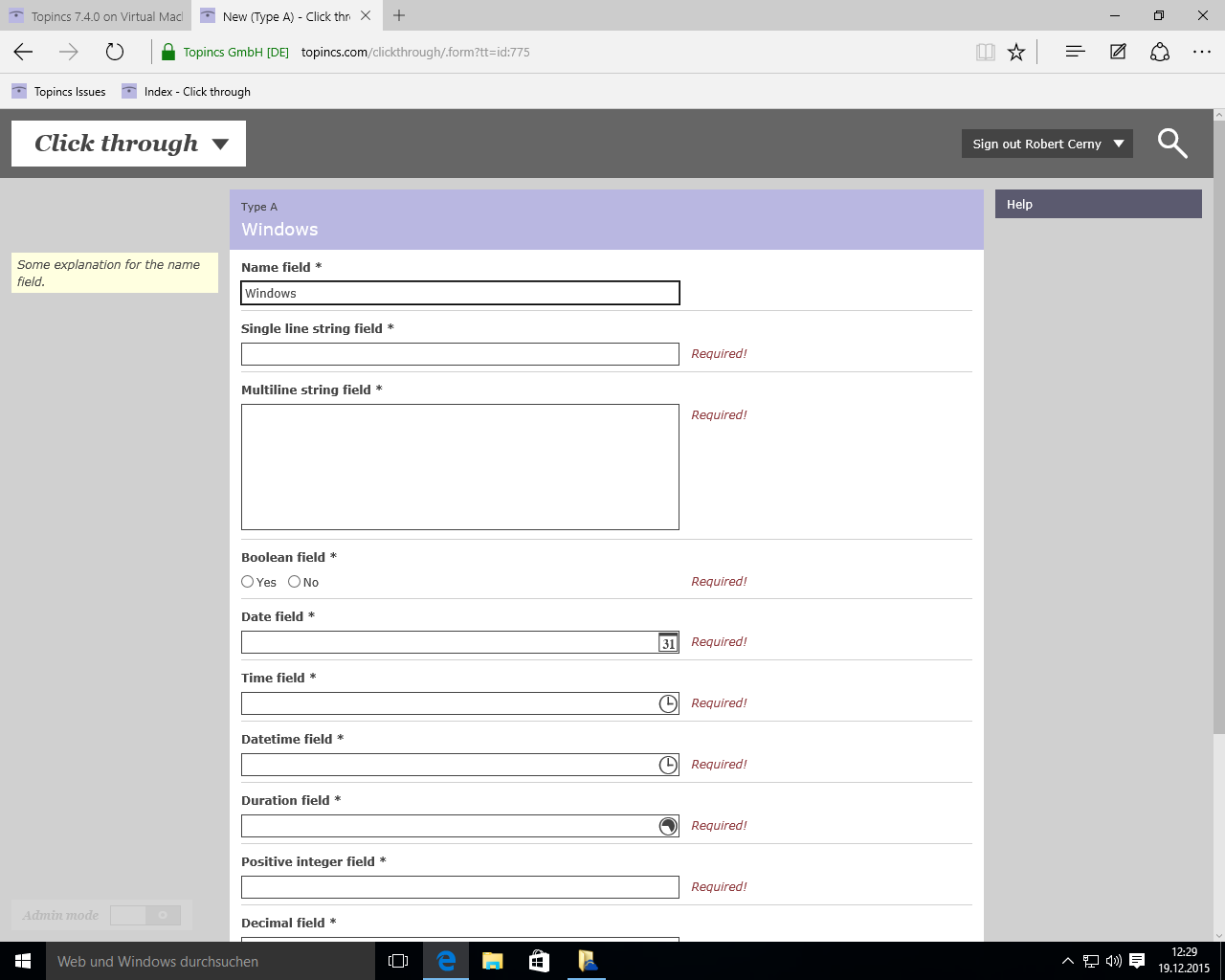Image resolution: width=1225 pixels, height=980 pixels.
Task: Click the Make a Web Note icon
Action: point(1118,53)
